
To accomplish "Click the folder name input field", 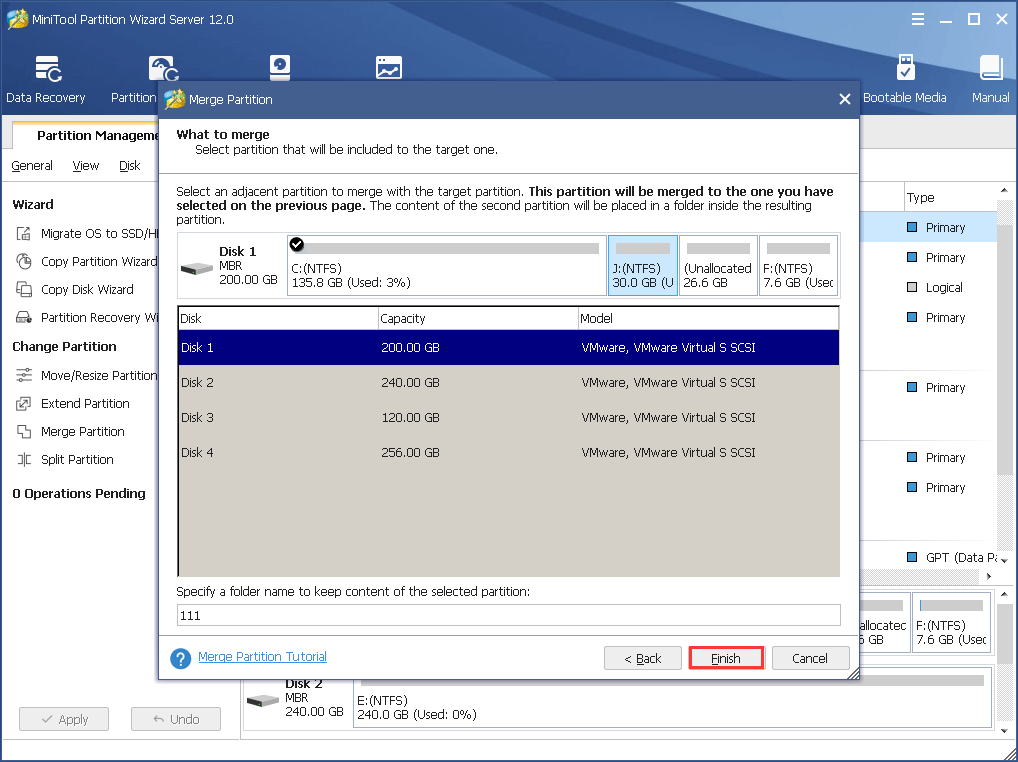I will tap(508, 615).
